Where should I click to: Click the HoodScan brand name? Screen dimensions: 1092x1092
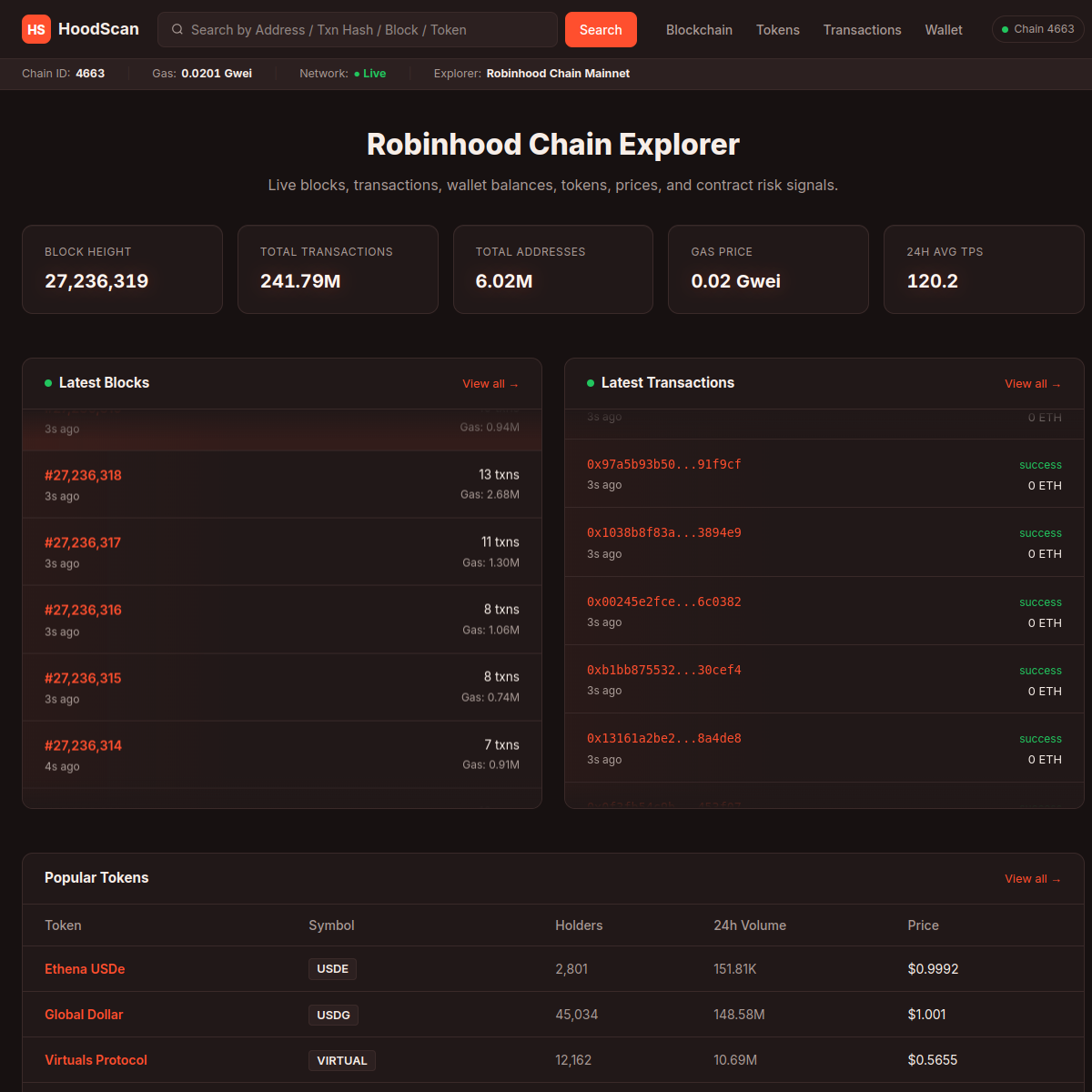click(98, 29)
